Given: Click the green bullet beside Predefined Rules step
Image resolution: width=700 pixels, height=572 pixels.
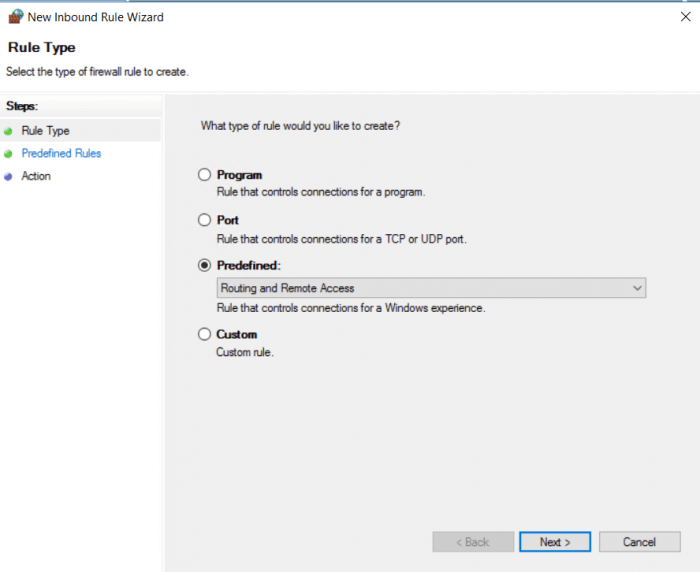Looking at the screenshot, I should (9, 154).
